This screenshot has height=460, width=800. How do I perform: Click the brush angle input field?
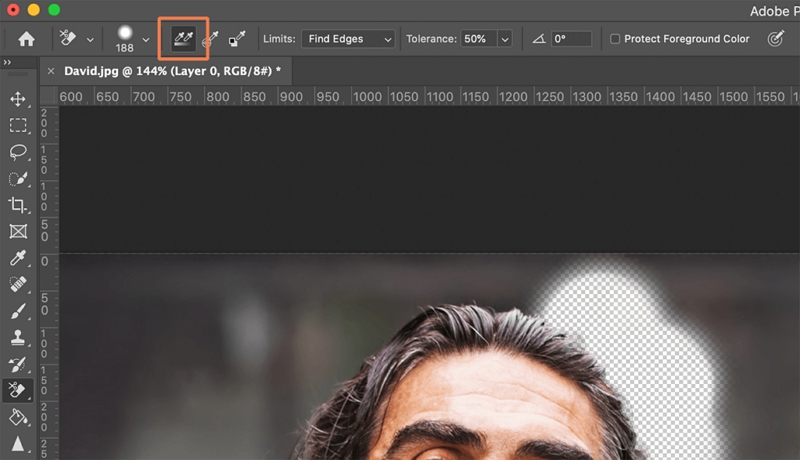(x=571, y=39)
